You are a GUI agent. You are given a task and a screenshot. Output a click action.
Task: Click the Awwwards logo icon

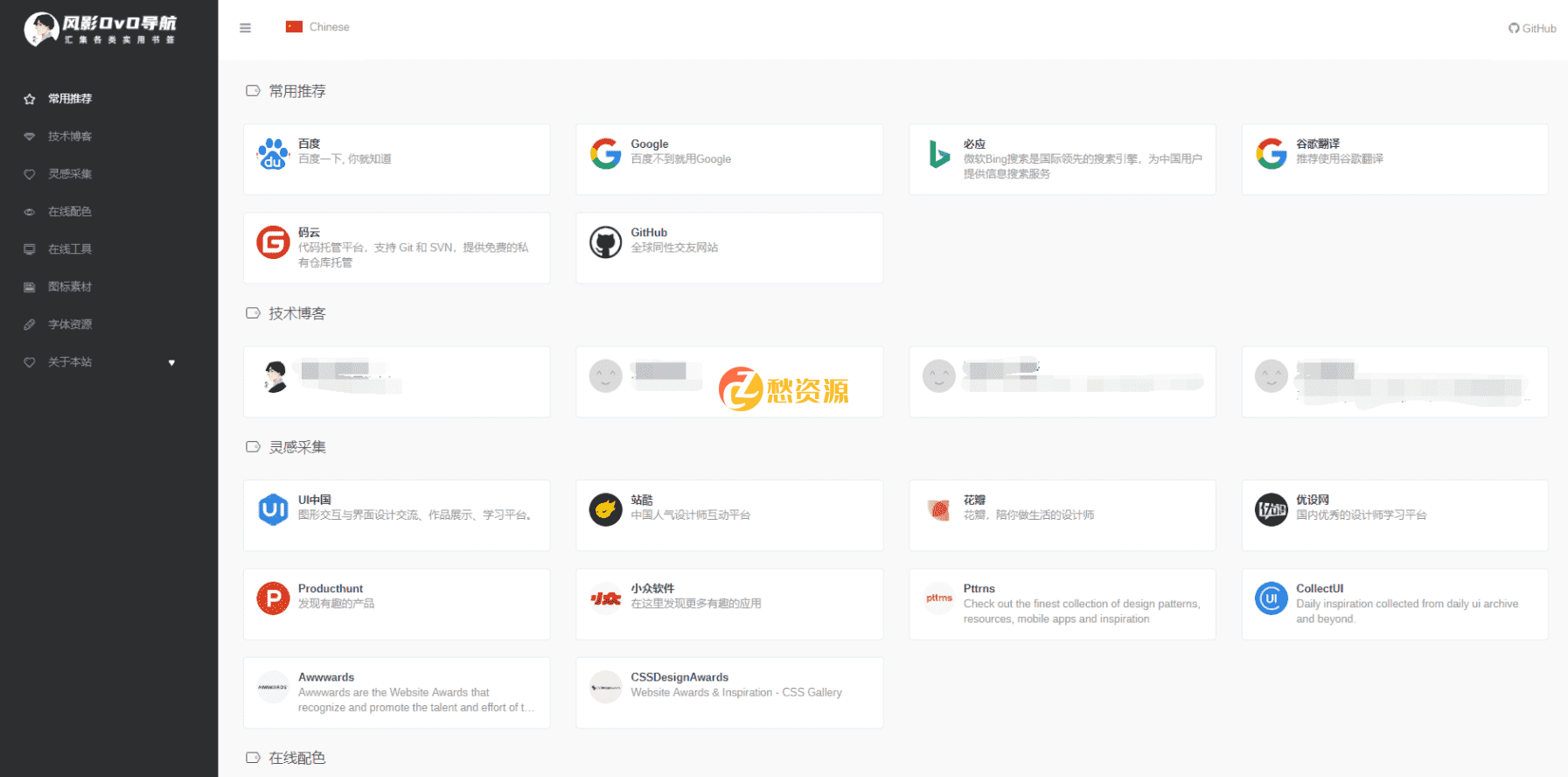coord(273,687)
